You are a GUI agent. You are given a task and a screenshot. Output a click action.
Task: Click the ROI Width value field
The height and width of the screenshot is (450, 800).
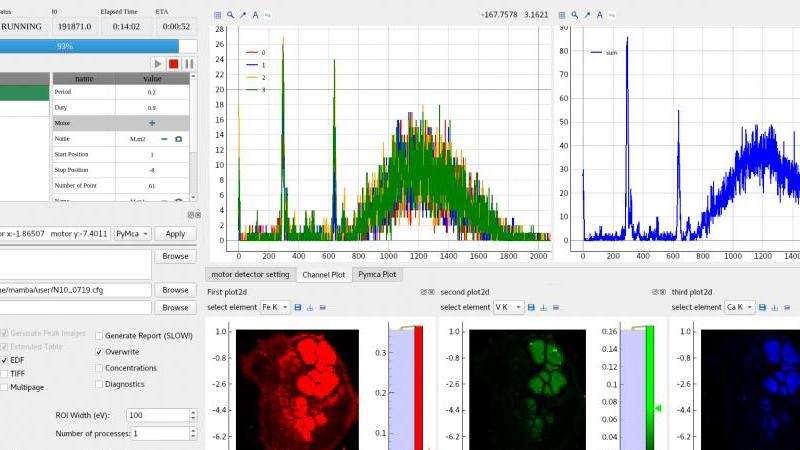[158, 415]
